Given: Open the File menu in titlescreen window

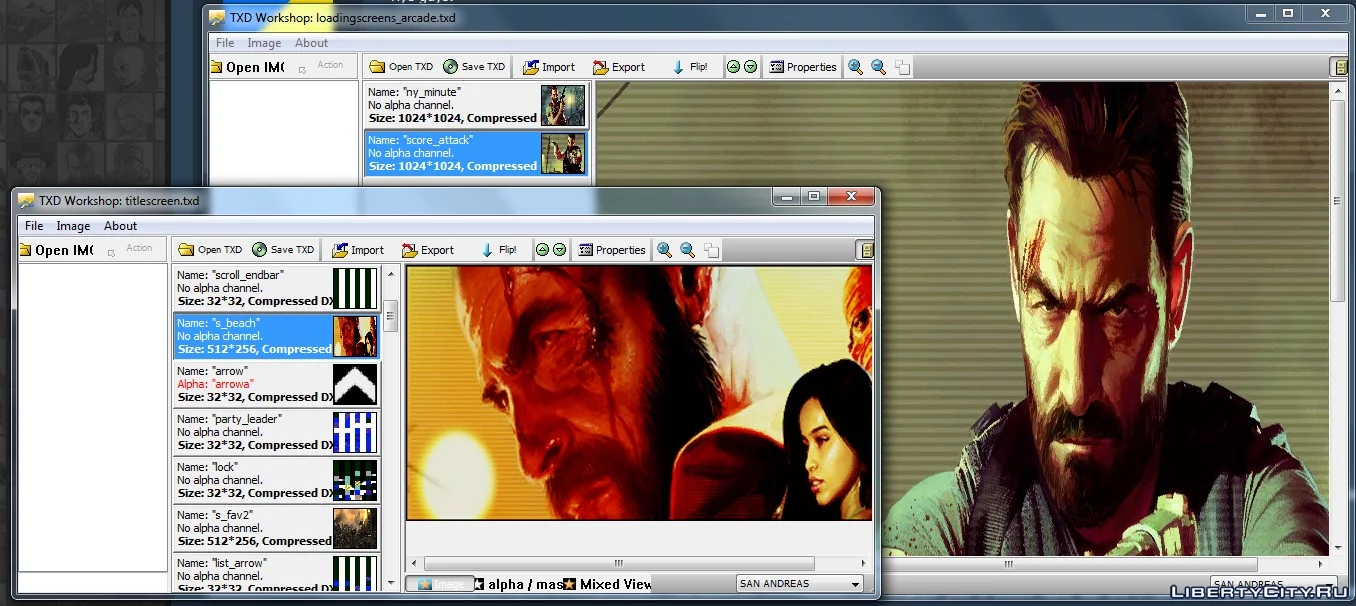Looking at the screenshot, I should pyautogui.click(x=34, y=226).
